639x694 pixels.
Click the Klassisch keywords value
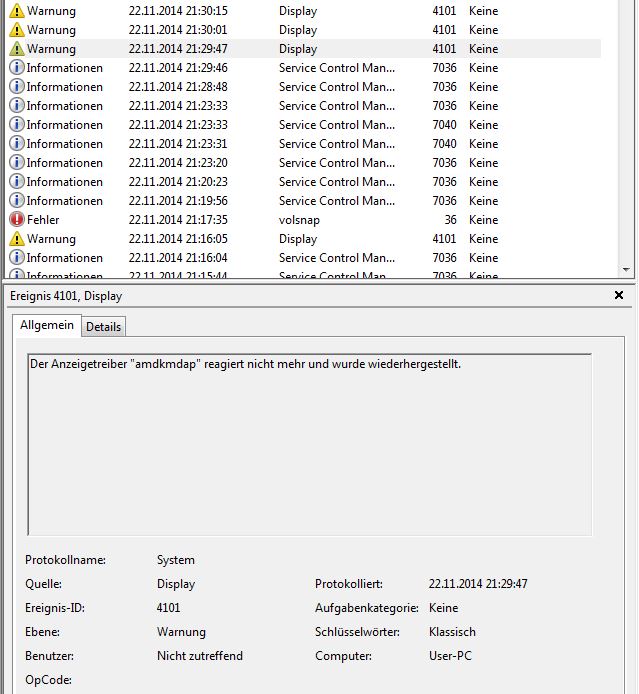tap(452, 632)
